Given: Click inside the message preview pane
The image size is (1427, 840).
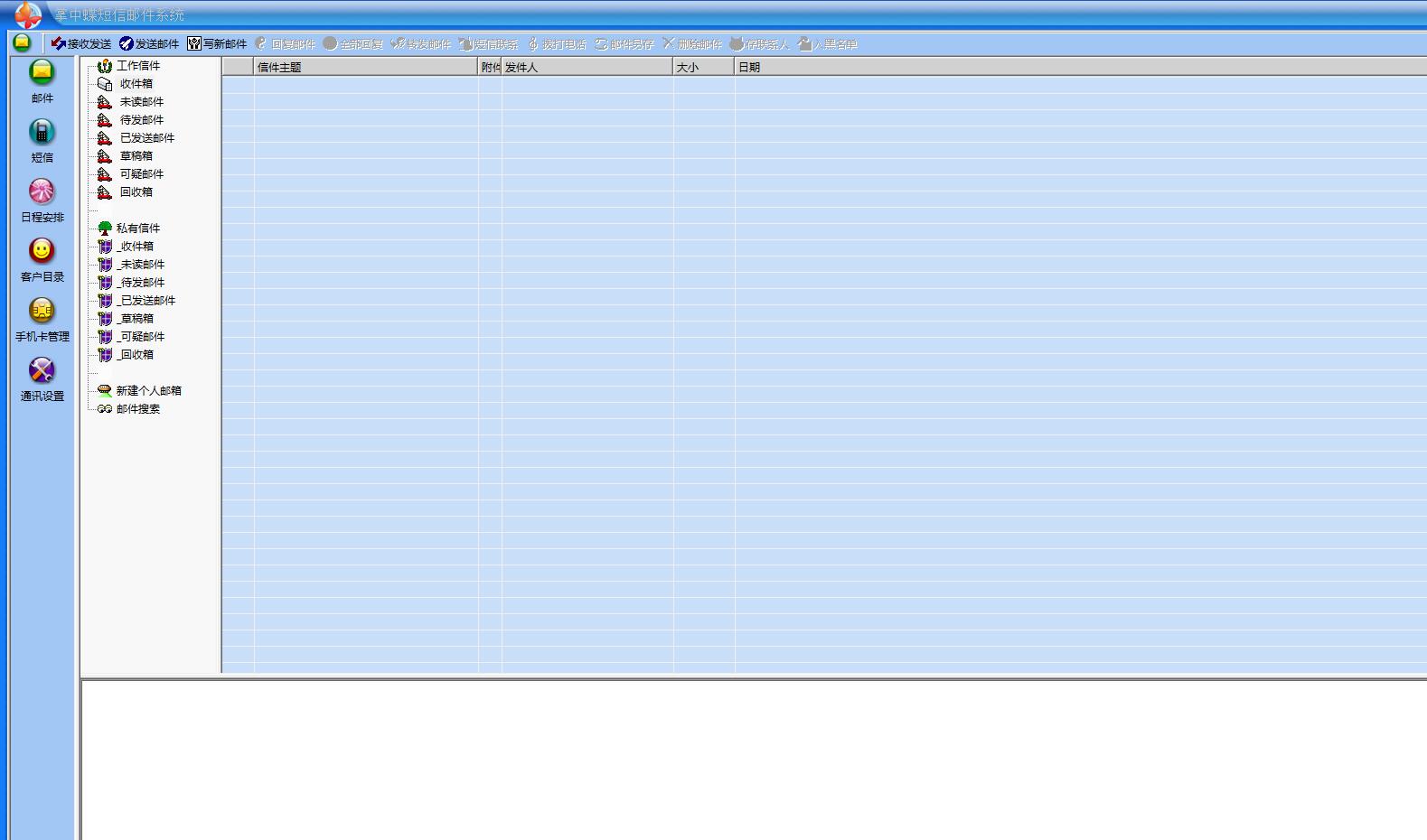Looking at the screenshot, I should 750,759.
